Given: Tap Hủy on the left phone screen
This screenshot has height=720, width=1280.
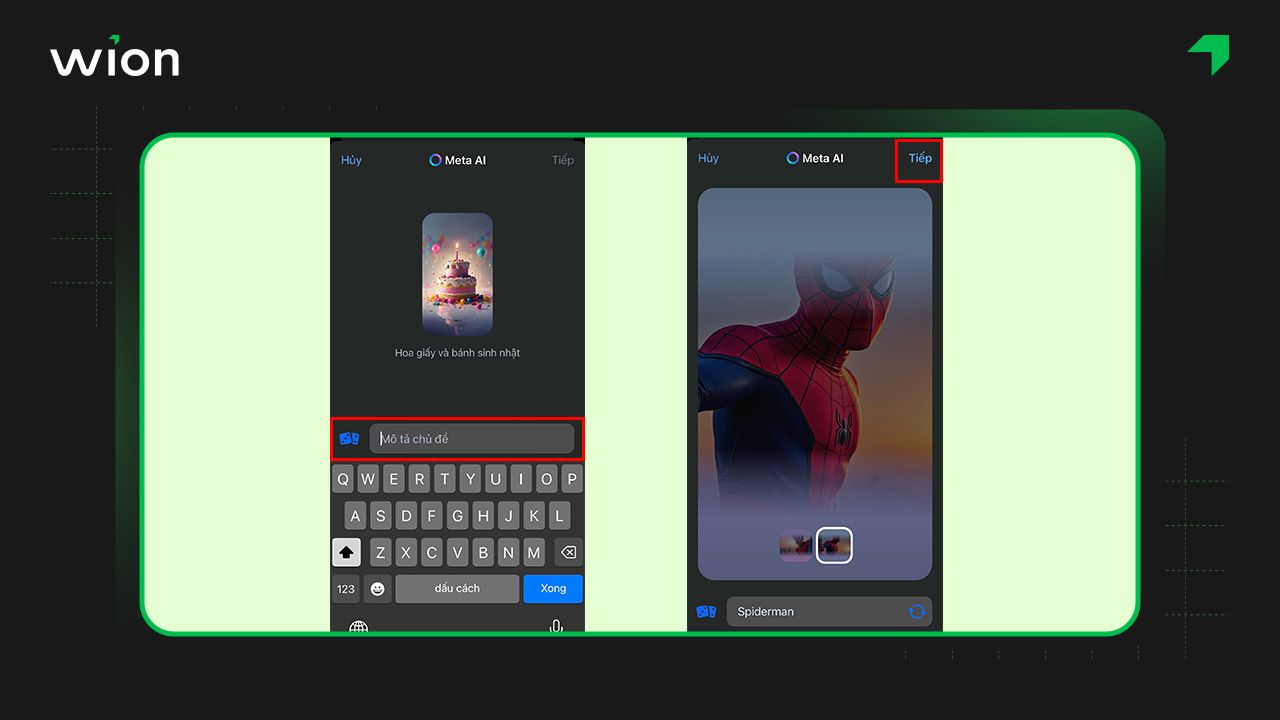Looking at the screenshot, I should [x=351, y=160].
